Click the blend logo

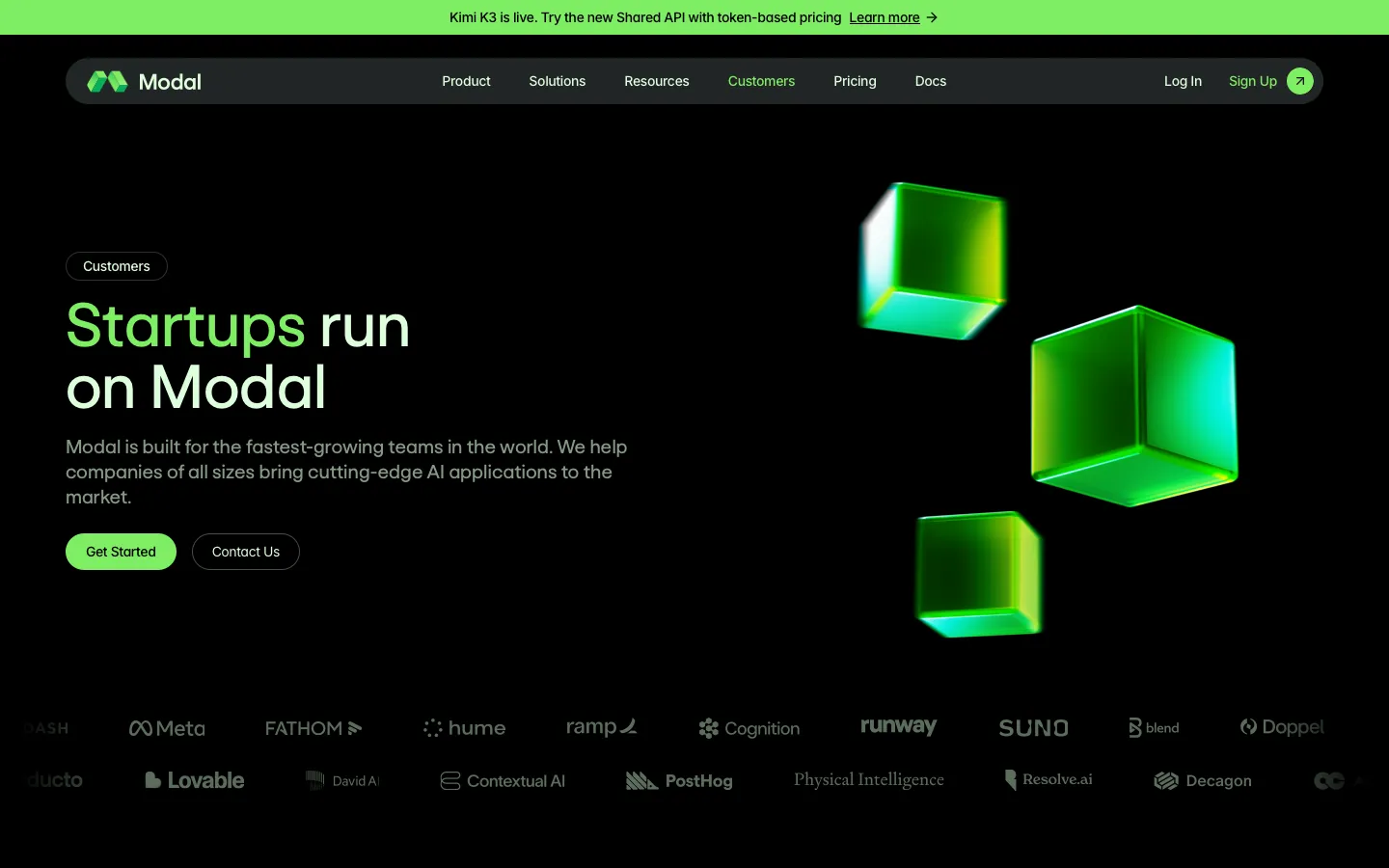tap(1154, 727)
